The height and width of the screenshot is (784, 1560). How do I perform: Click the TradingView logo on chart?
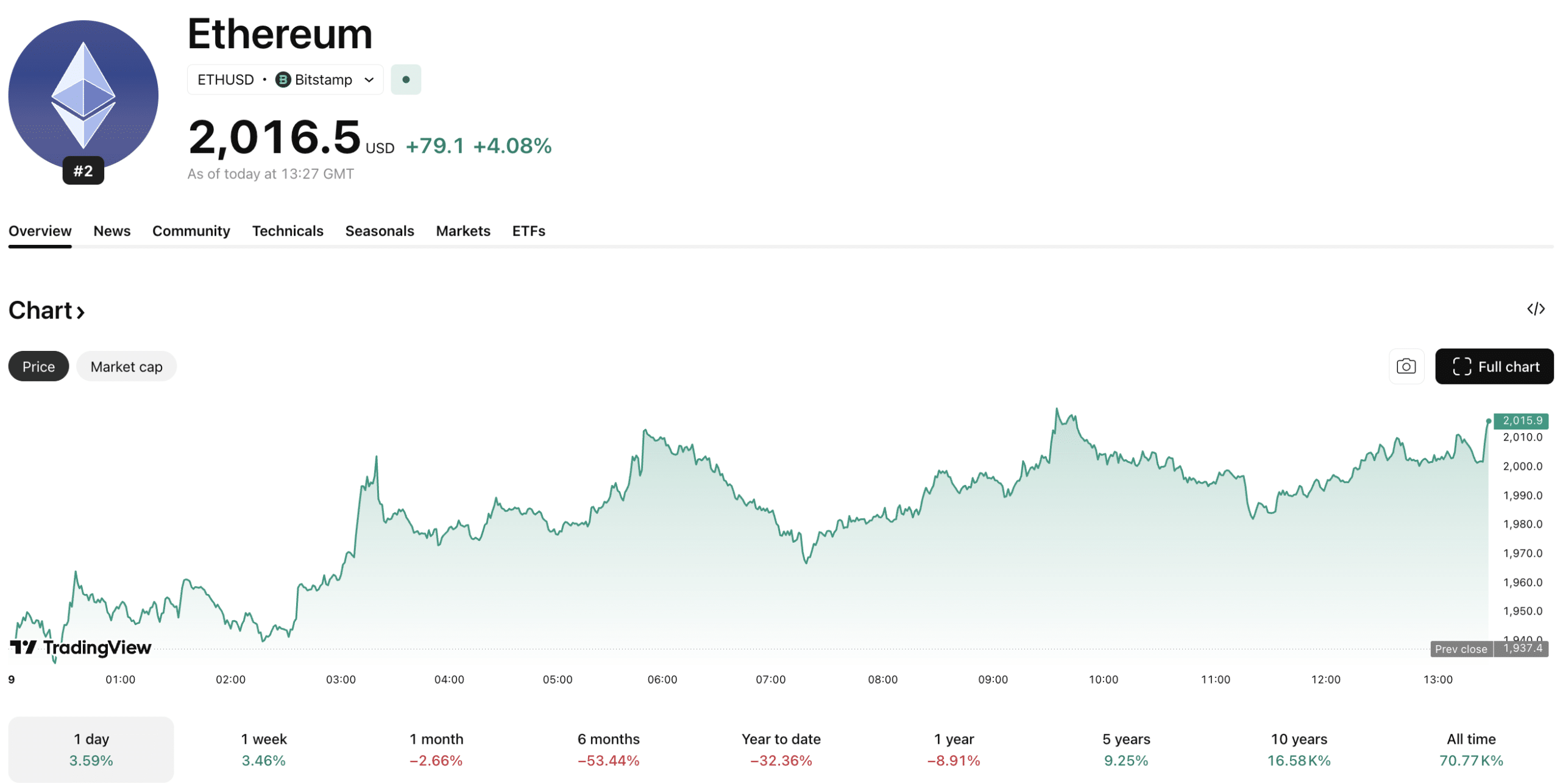point(80,647)
